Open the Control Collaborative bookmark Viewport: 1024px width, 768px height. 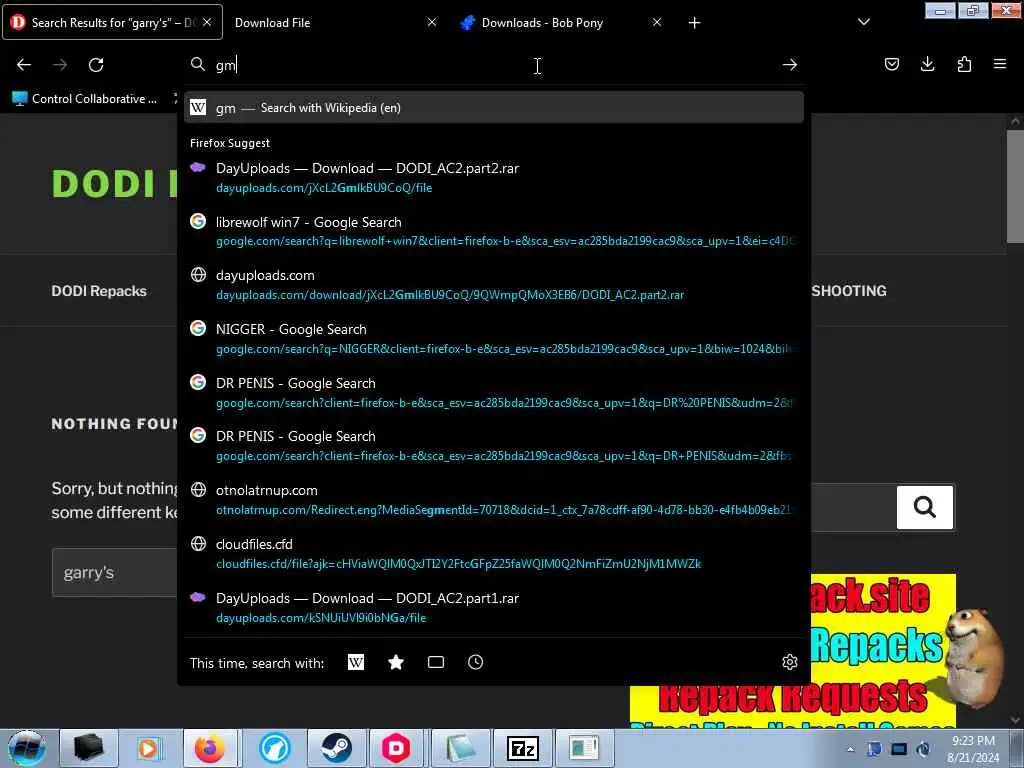[85, 99]
